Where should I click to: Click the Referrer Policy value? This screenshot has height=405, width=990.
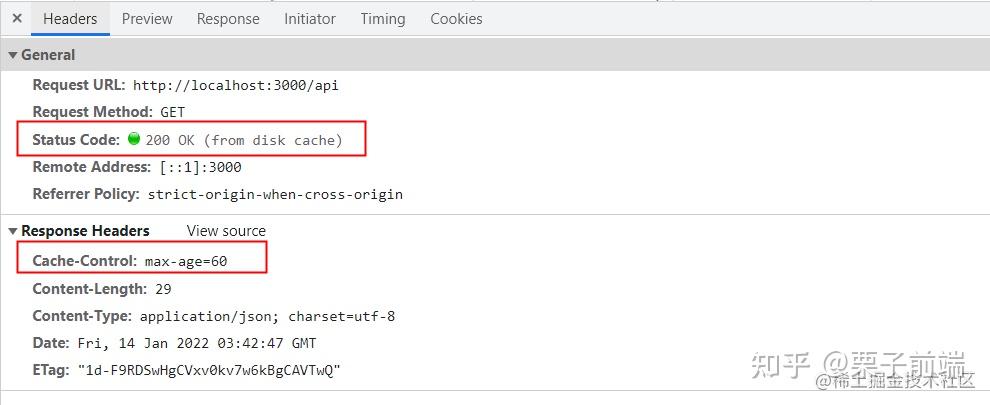pyautogui.click(x=275, y=195)
